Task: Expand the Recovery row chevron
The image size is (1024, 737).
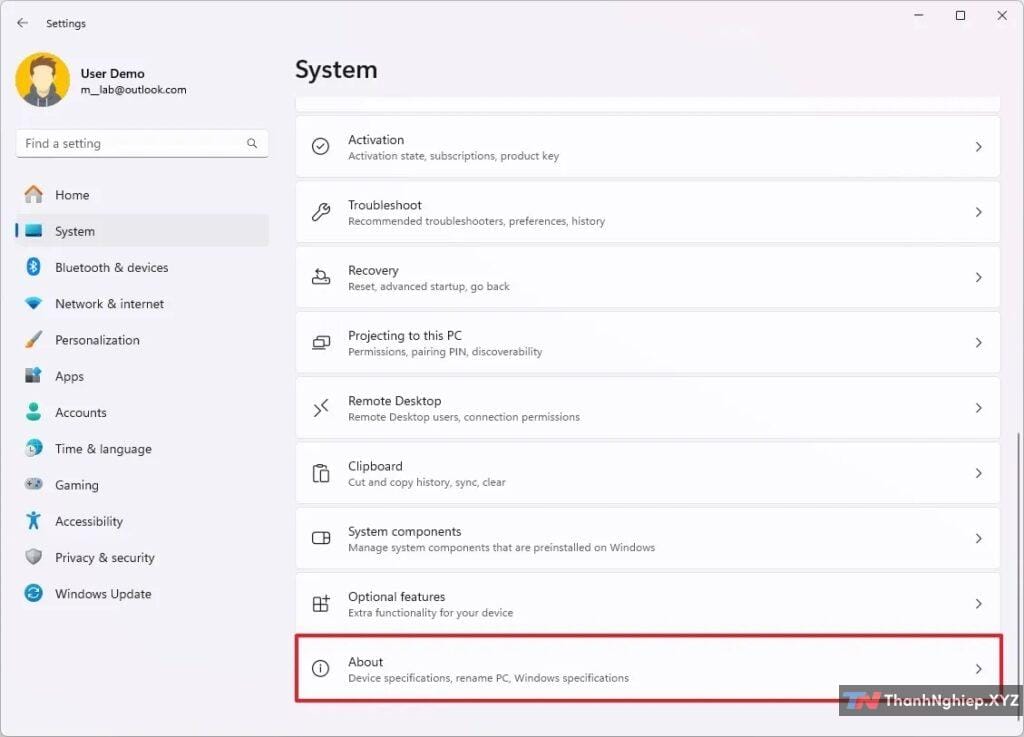Action: pyautogui.click(x=978, y=277)
